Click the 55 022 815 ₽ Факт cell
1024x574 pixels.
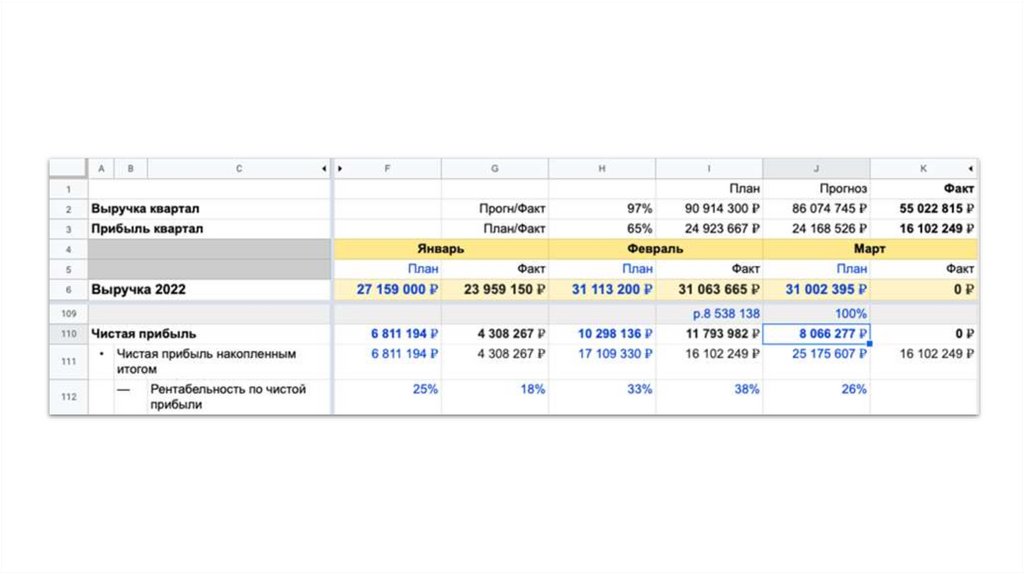(x=923, y=208)
